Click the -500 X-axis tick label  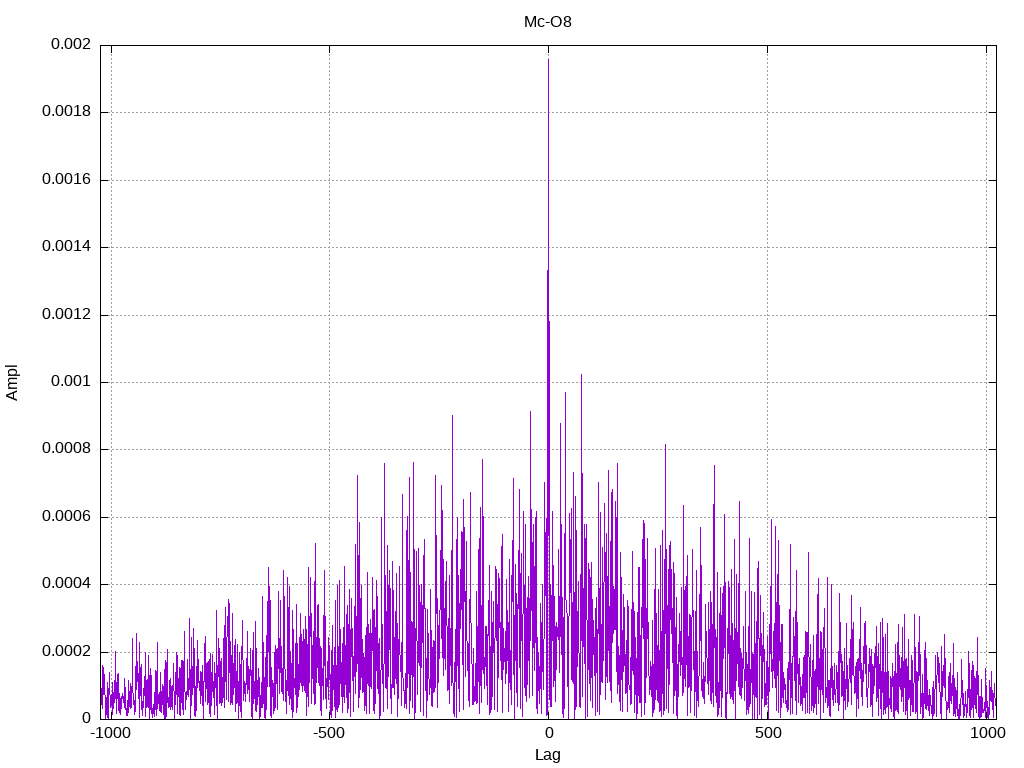328,733
